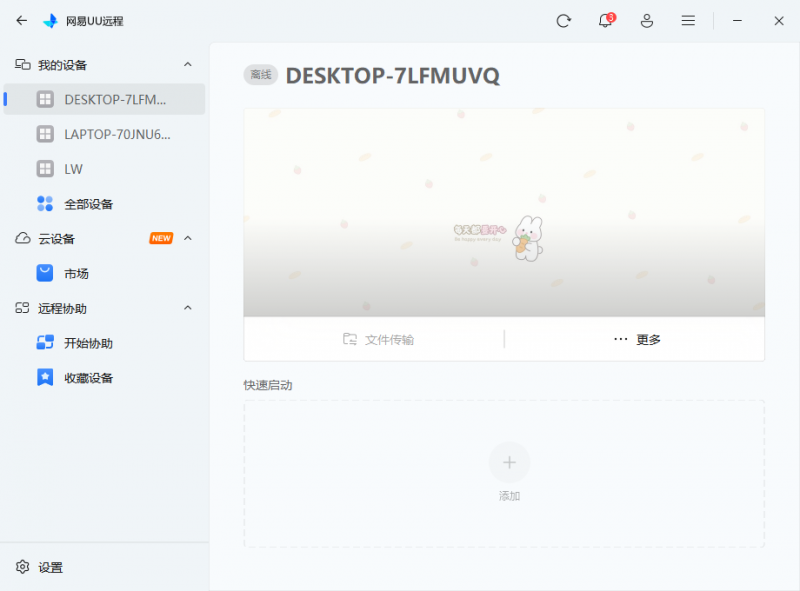Go back using the back arrow
This screenshot has height=591, width=800.
tap(21, 20)
